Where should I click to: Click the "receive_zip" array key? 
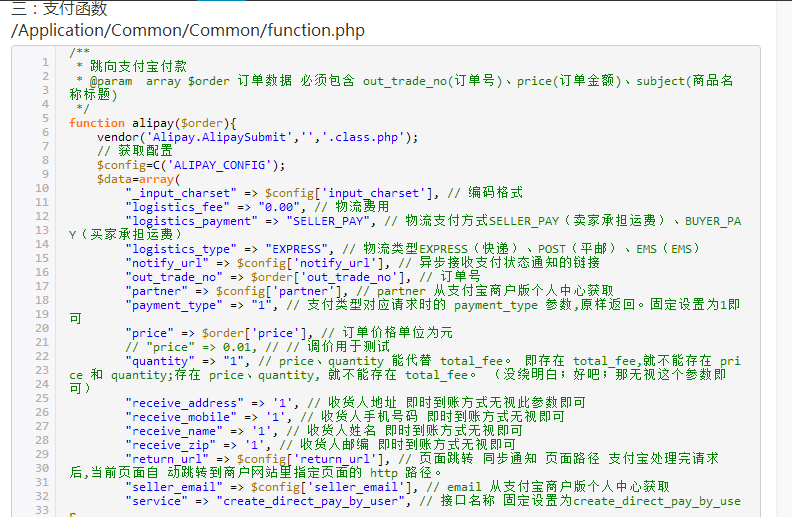[170, 445]
